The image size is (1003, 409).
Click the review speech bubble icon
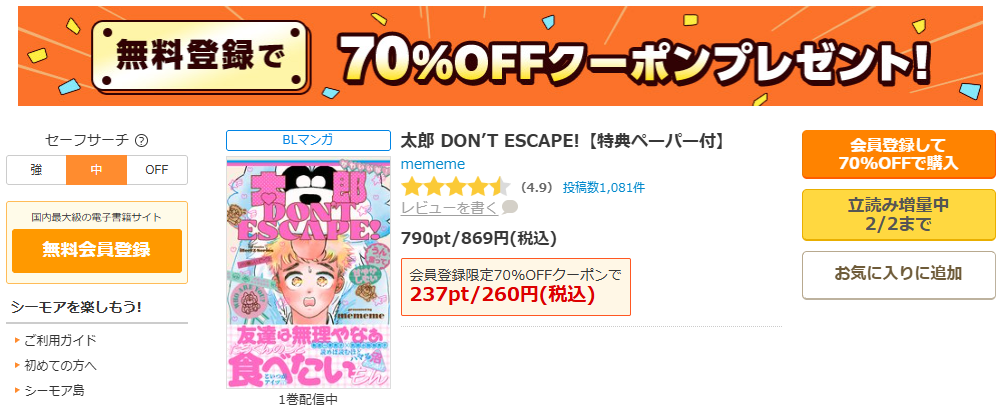click(x=510, y=207)
